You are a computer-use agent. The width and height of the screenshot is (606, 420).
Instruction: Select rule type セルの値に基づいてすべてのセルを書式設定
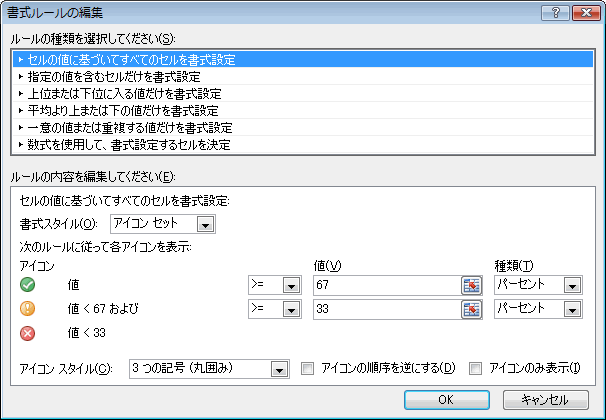303,60
